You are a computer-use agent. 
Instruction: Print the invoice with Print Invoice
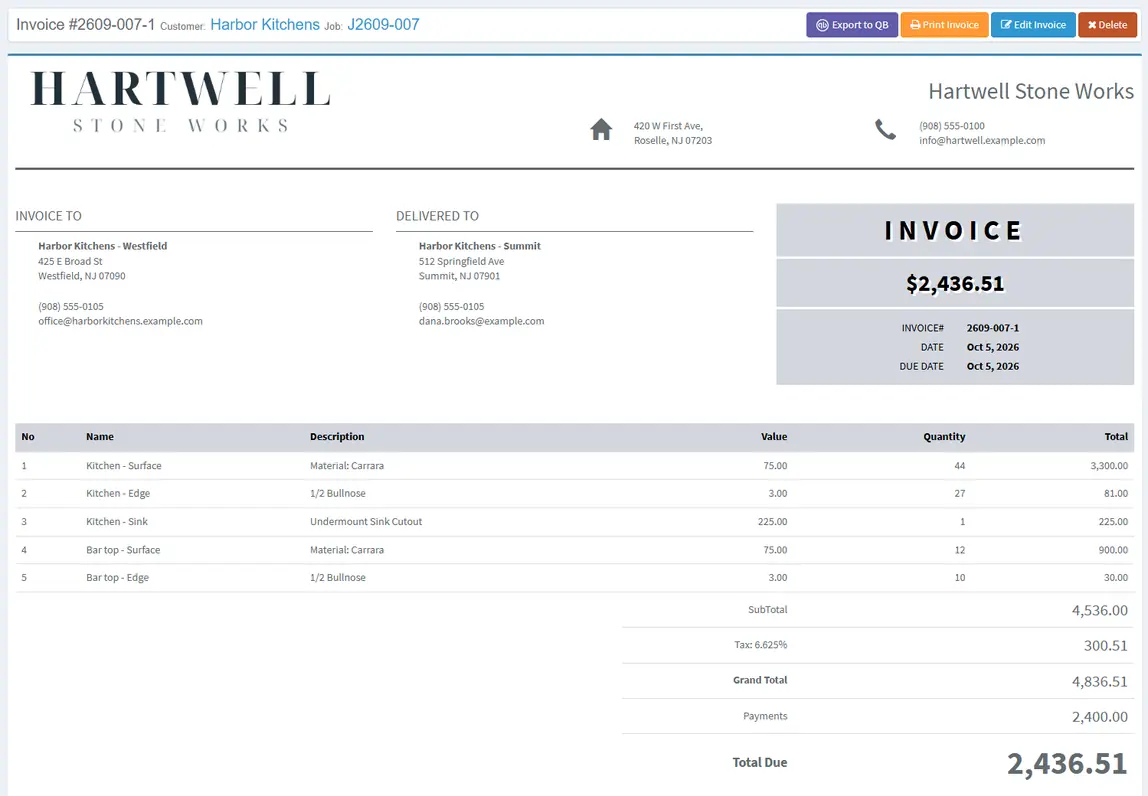click(x=944, y=25)
